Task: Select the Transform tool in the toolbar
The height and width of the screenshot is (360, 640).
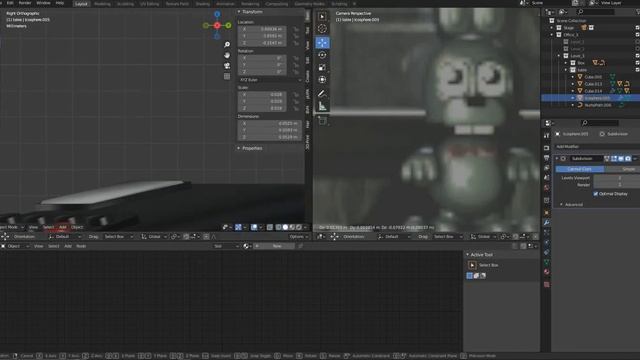Action: click(322, 80)
